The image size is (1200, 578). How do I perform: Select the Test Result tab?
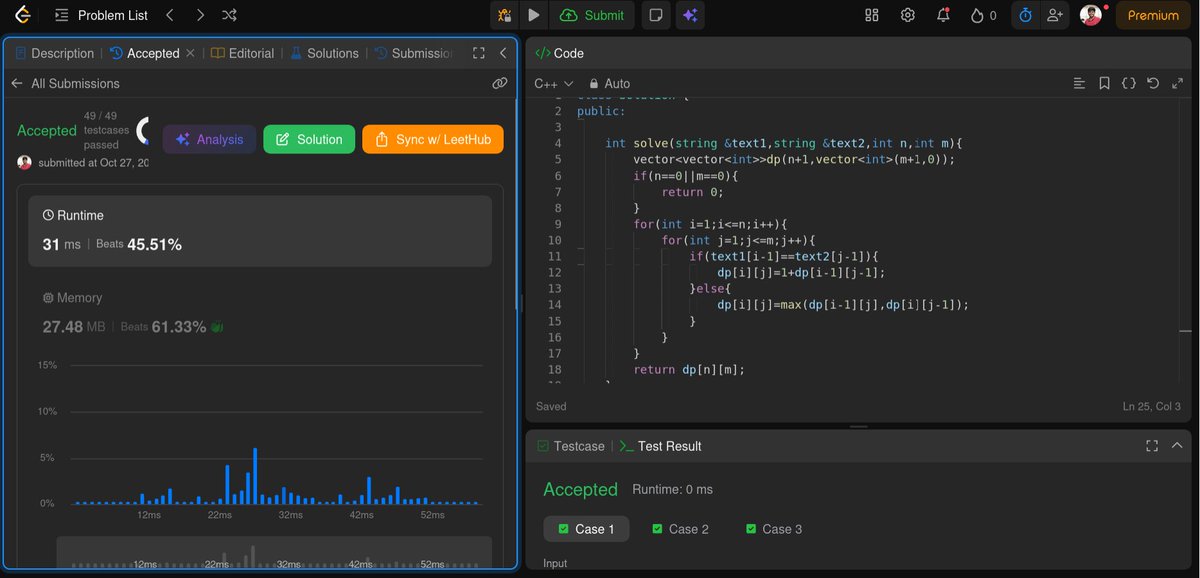click(x=661, y=446)
